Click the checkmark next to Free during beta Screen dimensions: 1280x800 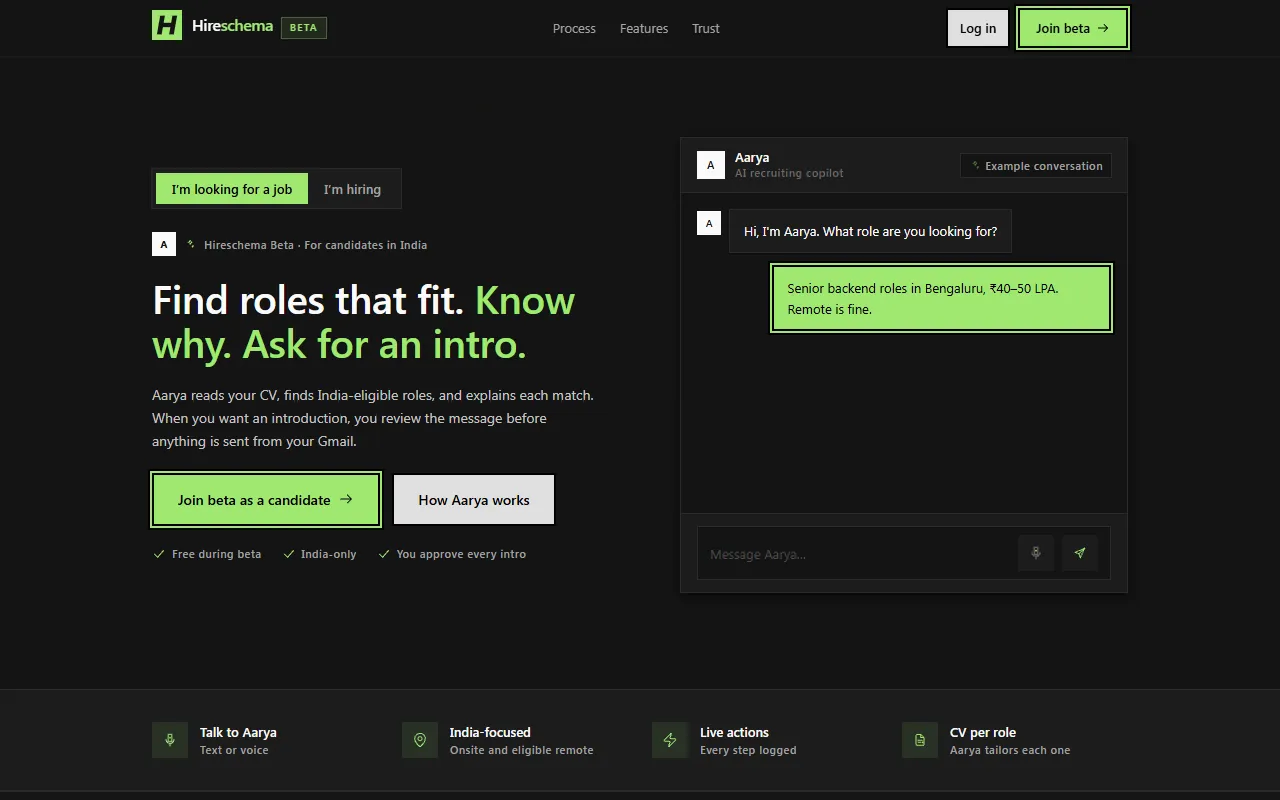pos(159,554)
